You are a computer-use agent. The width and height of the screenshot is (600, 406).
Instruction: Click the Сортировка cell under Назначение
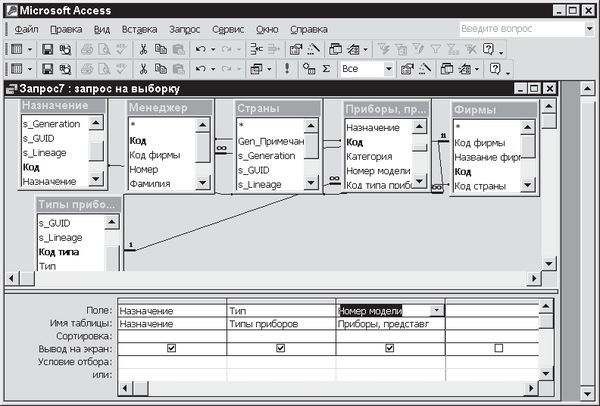(x=171, y=336)
